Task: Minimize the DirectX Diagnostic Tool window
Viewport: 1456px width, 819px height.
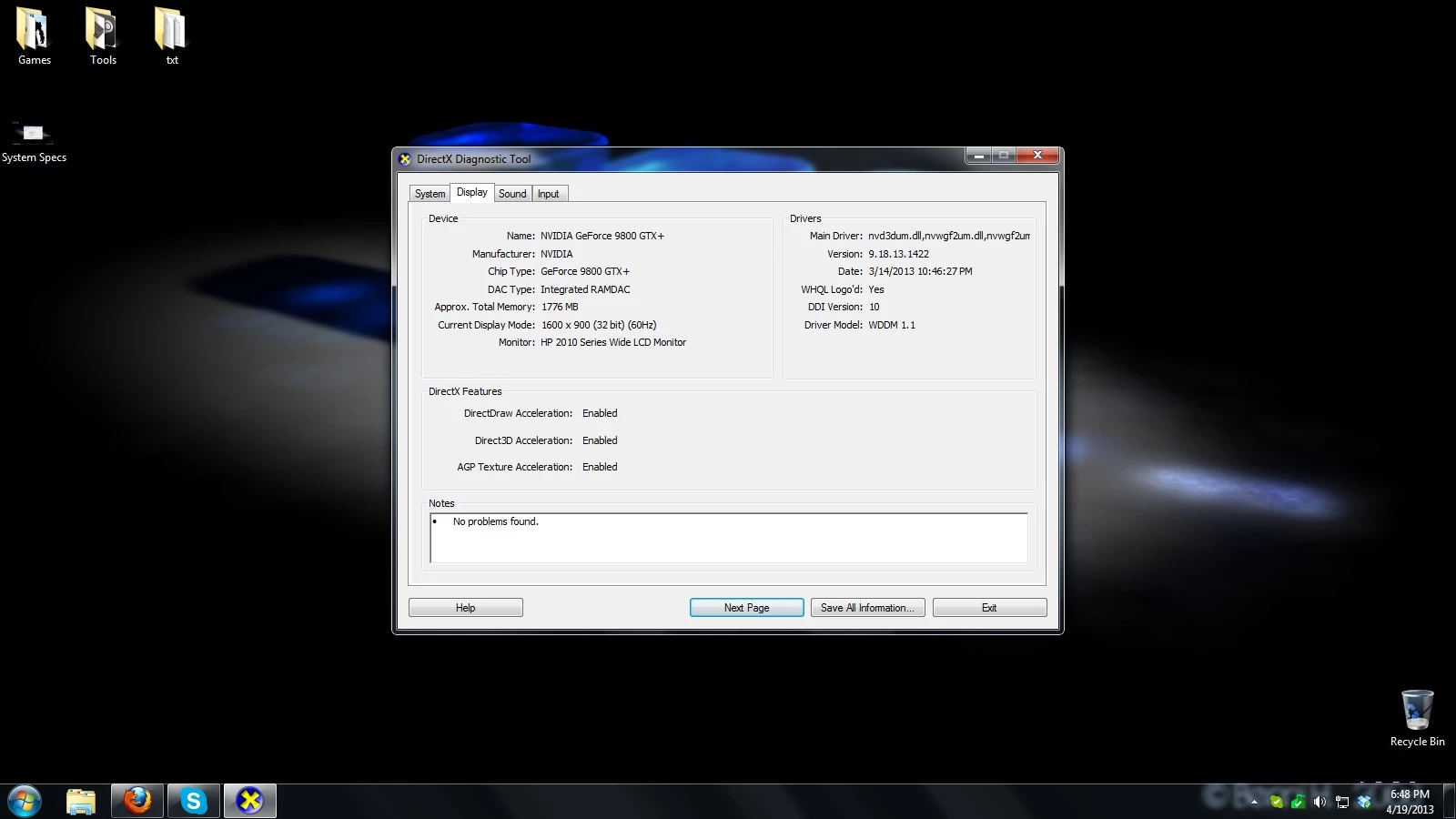Action: [978, 156]
